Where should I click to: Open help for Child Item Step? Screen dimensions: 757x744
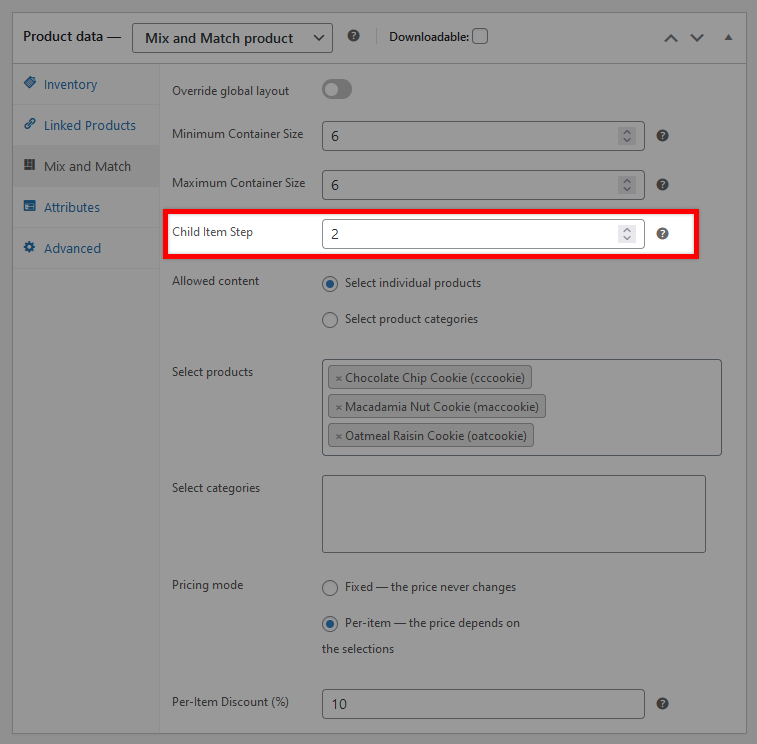point(662,234)
